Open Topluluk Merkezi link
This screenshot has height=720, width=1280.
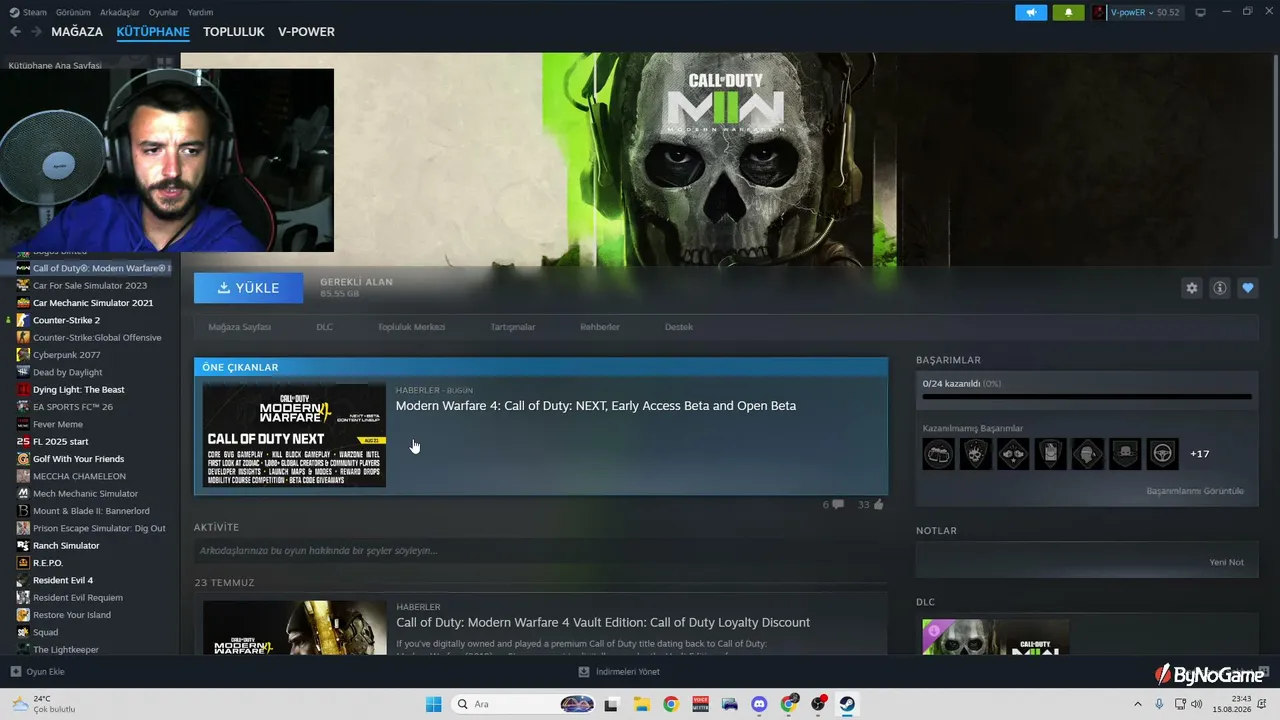tap(411, 327)
